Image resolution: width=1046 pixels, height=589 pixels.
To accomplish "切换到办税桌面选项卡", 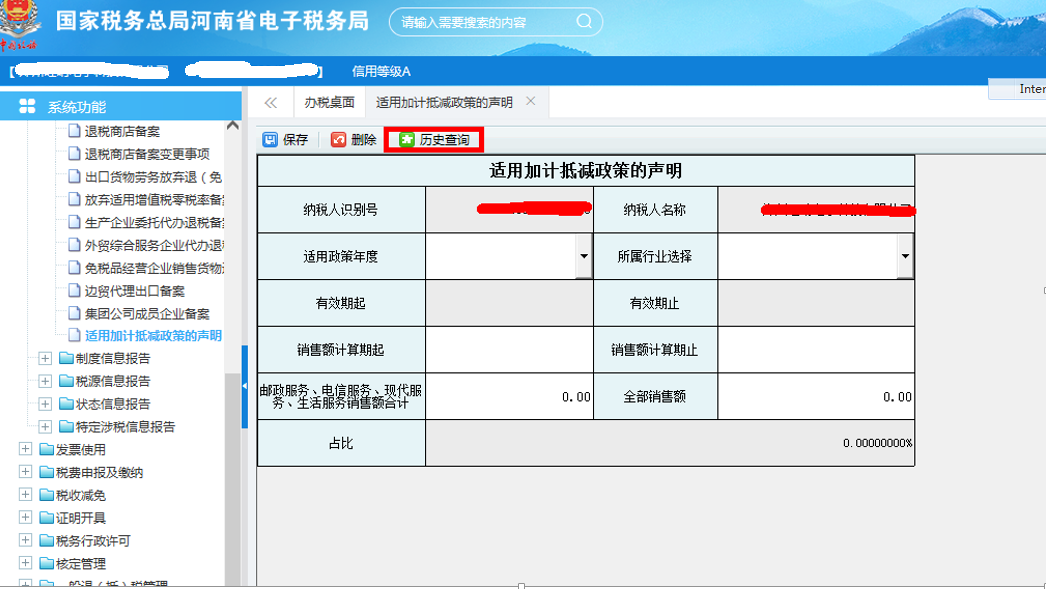I will click(x=330, y=101).
